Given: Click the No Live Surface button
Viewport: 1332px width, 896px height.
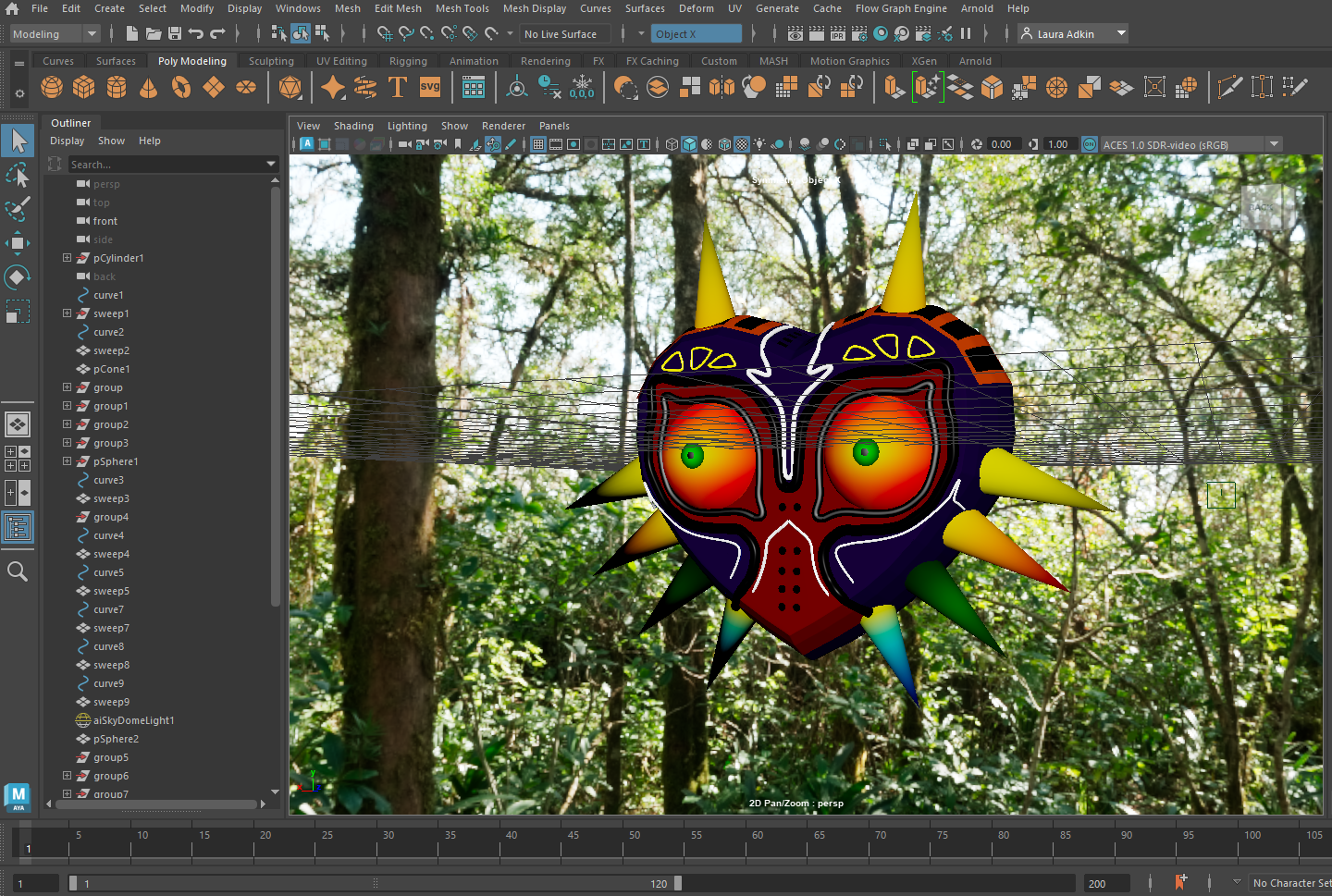Looking at the screenshot, I should 565,34.
